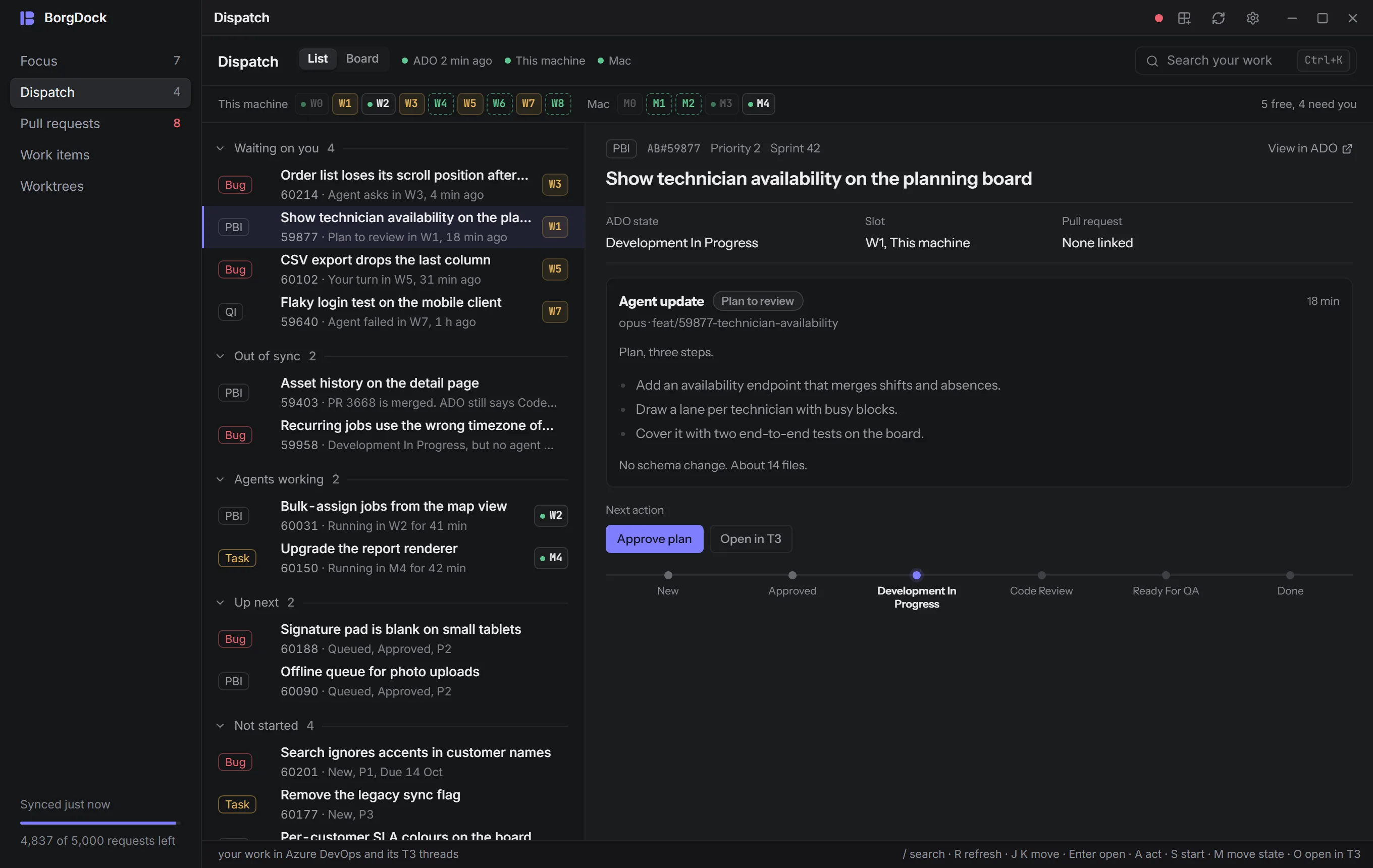Open the add-widget grid icon

click(1184, 18)
